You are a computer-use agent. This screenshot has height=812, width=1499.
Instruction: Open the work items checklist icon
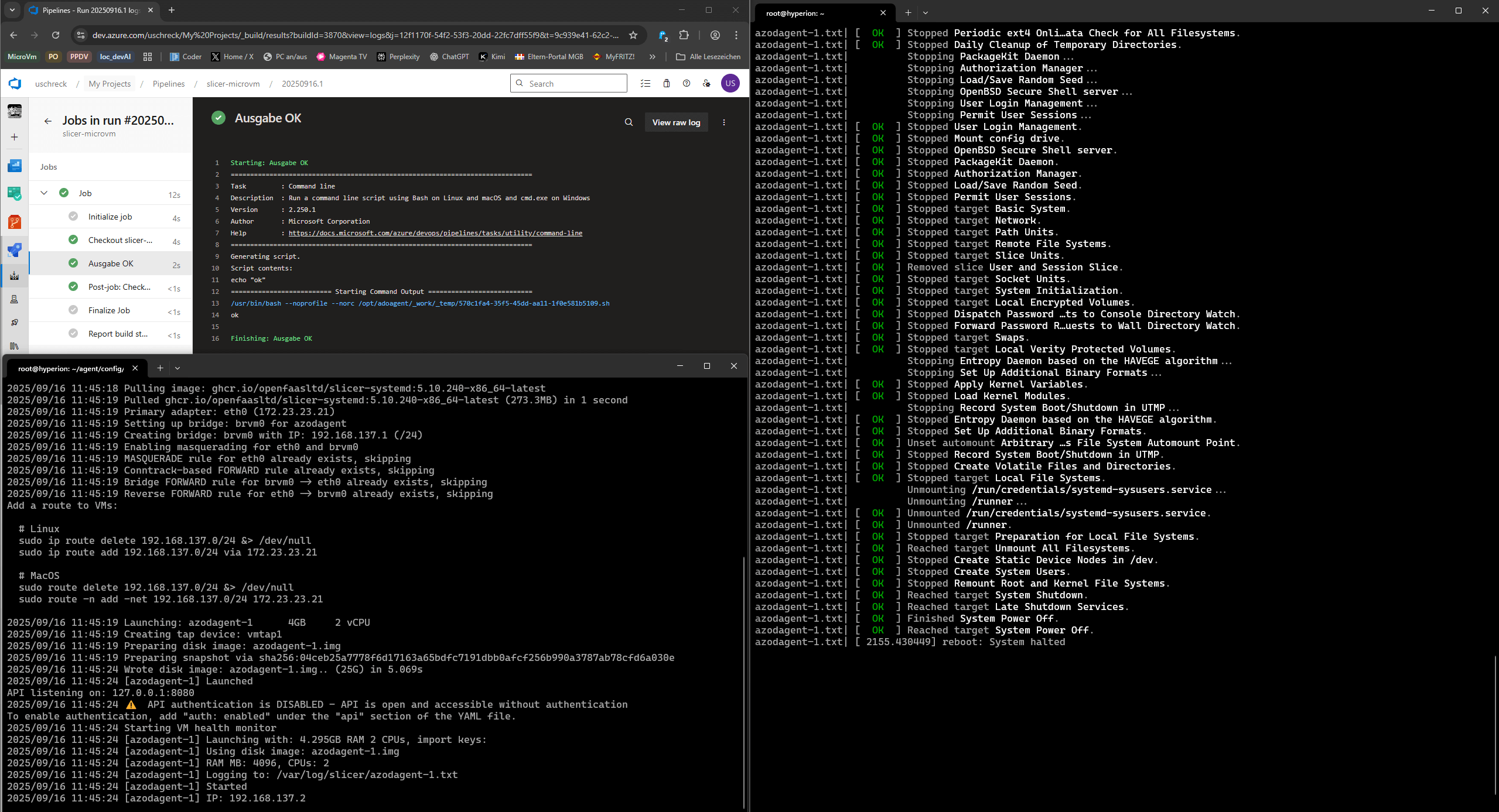(x=646, y=84)
